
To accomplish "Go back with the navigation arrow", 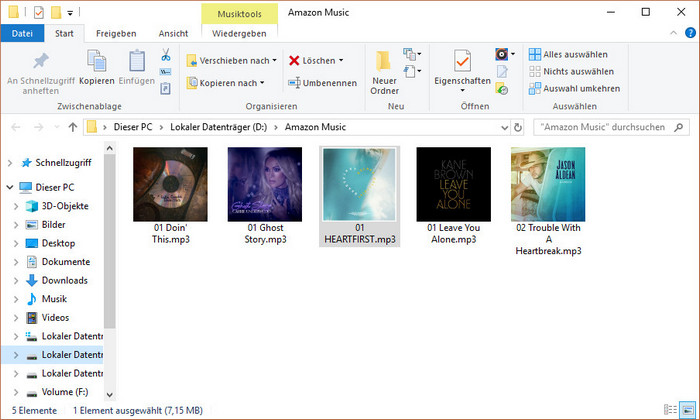I will coord(16,127).
